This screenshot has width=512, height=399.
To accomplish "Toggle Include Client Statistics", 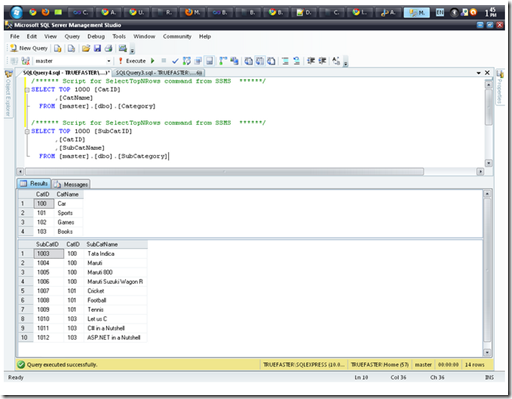I will click(234, 61).
